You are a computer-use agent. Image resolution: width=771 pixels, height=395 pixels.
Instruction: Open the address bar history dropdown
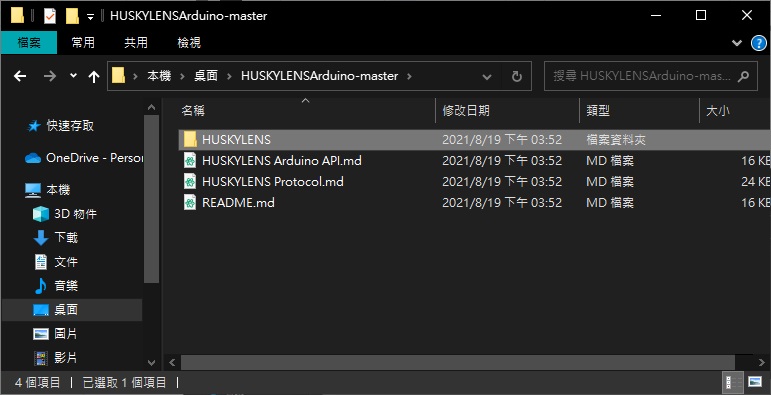pos(487,77)
